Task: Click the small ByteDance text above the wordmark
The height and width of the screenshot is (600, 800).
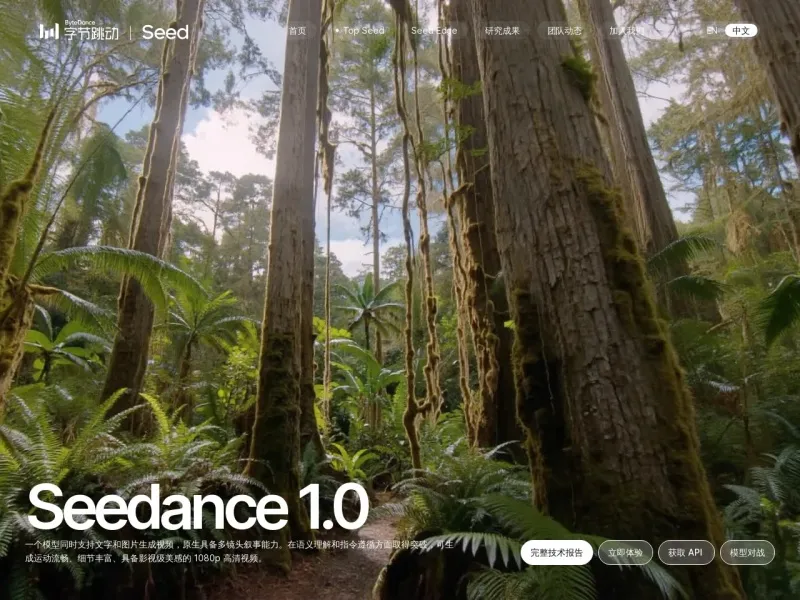Action: (x=80, y=22)
